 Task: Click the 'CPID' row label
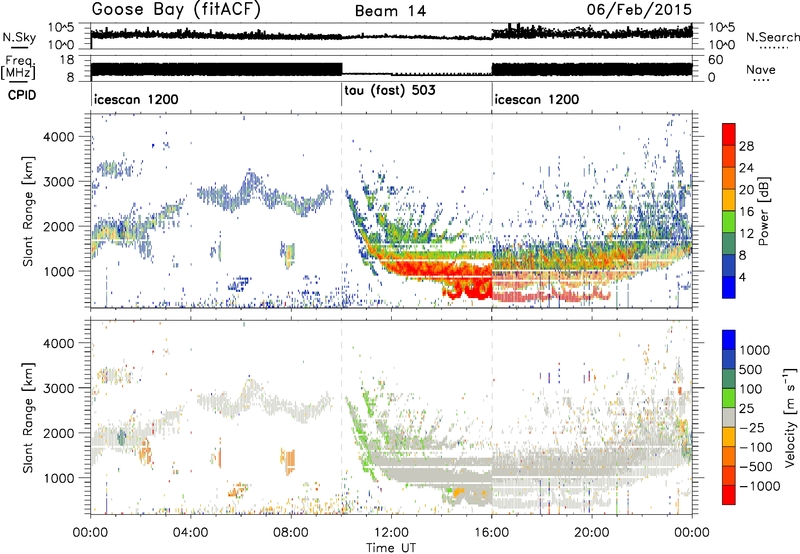pos(22,95)
